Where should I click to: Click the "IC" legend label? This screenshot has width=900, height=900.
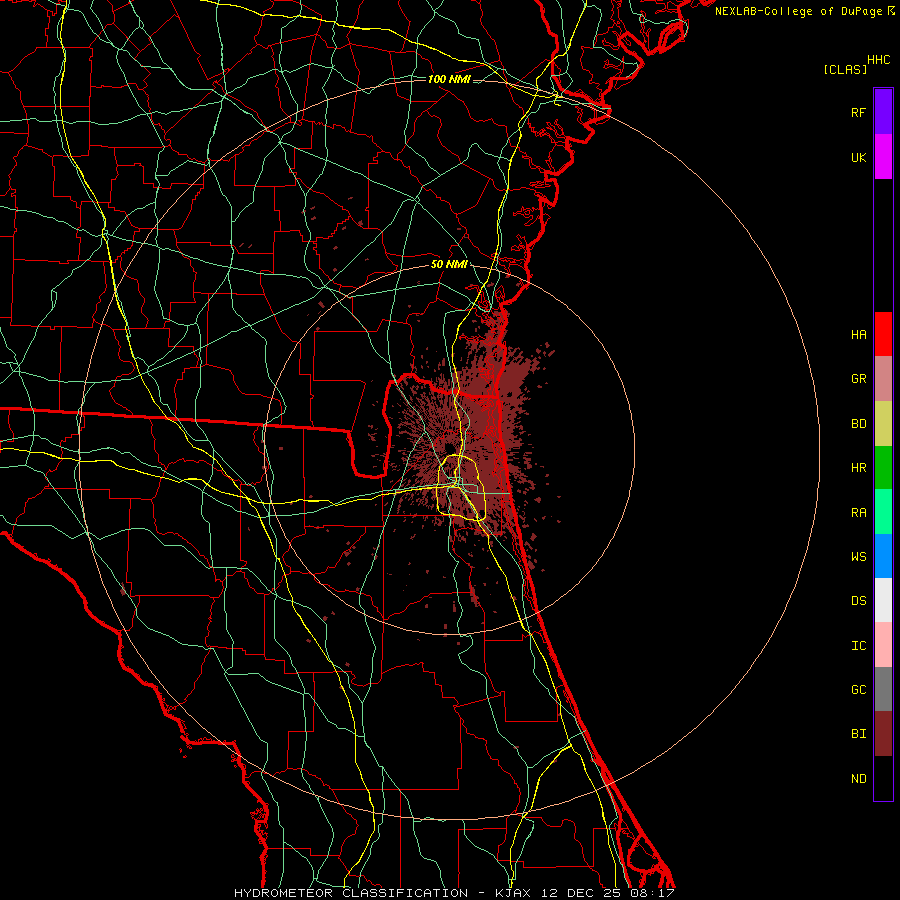click(x=858, y=646)
